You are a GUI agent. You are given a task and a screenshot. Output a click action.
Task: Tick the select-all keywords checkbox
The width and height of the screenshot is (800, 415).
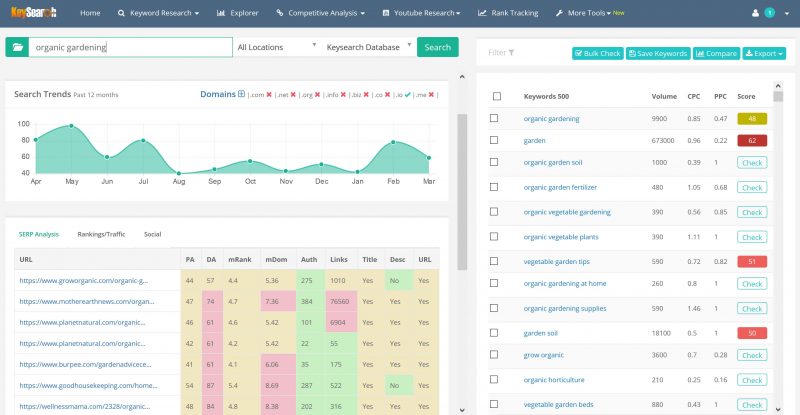click(497, 96)
